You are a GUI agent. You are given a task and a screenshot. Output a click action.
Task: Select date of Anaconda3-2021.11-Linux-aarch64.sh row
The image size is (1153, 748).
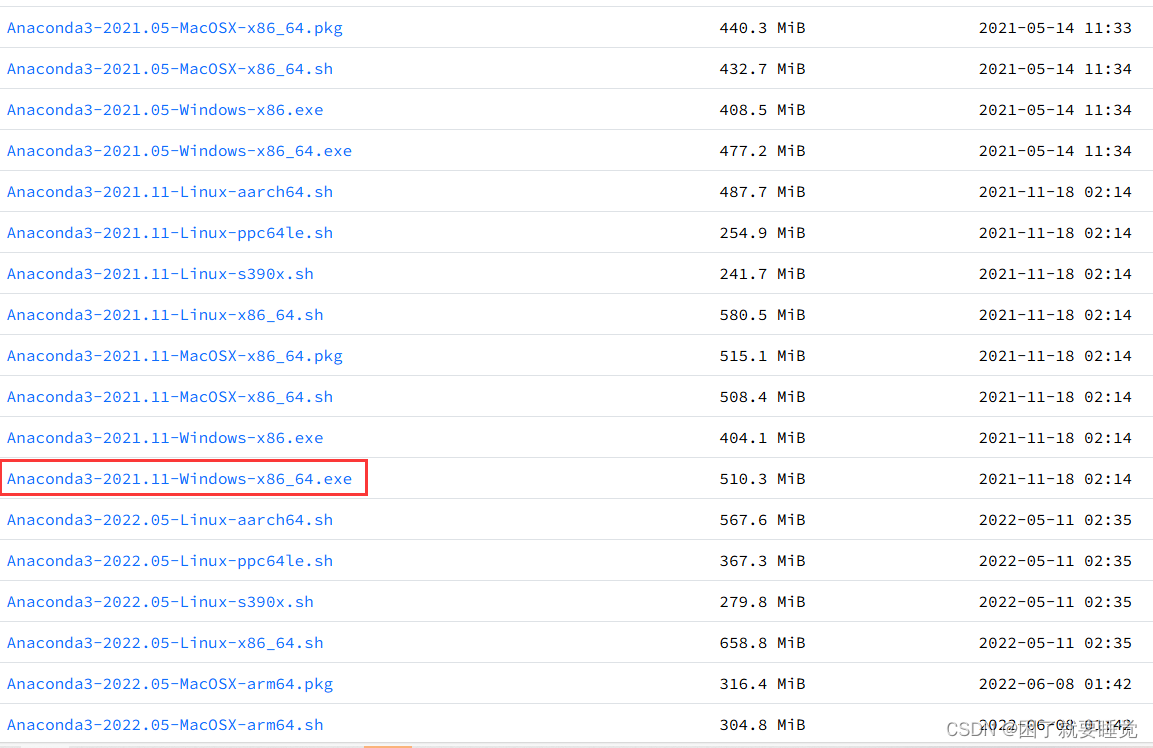pyautogui.click(x=1055, y=192)
